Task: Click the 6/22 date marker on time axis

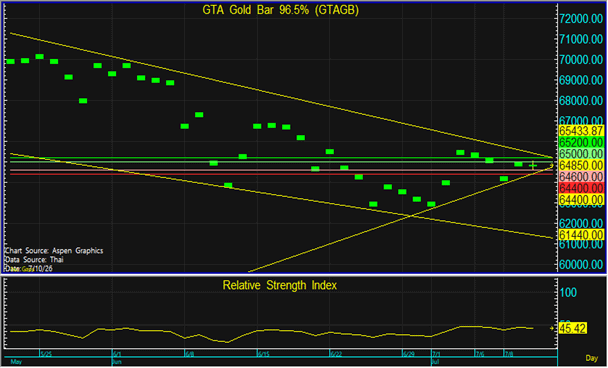Action: [x=336, y=354]
